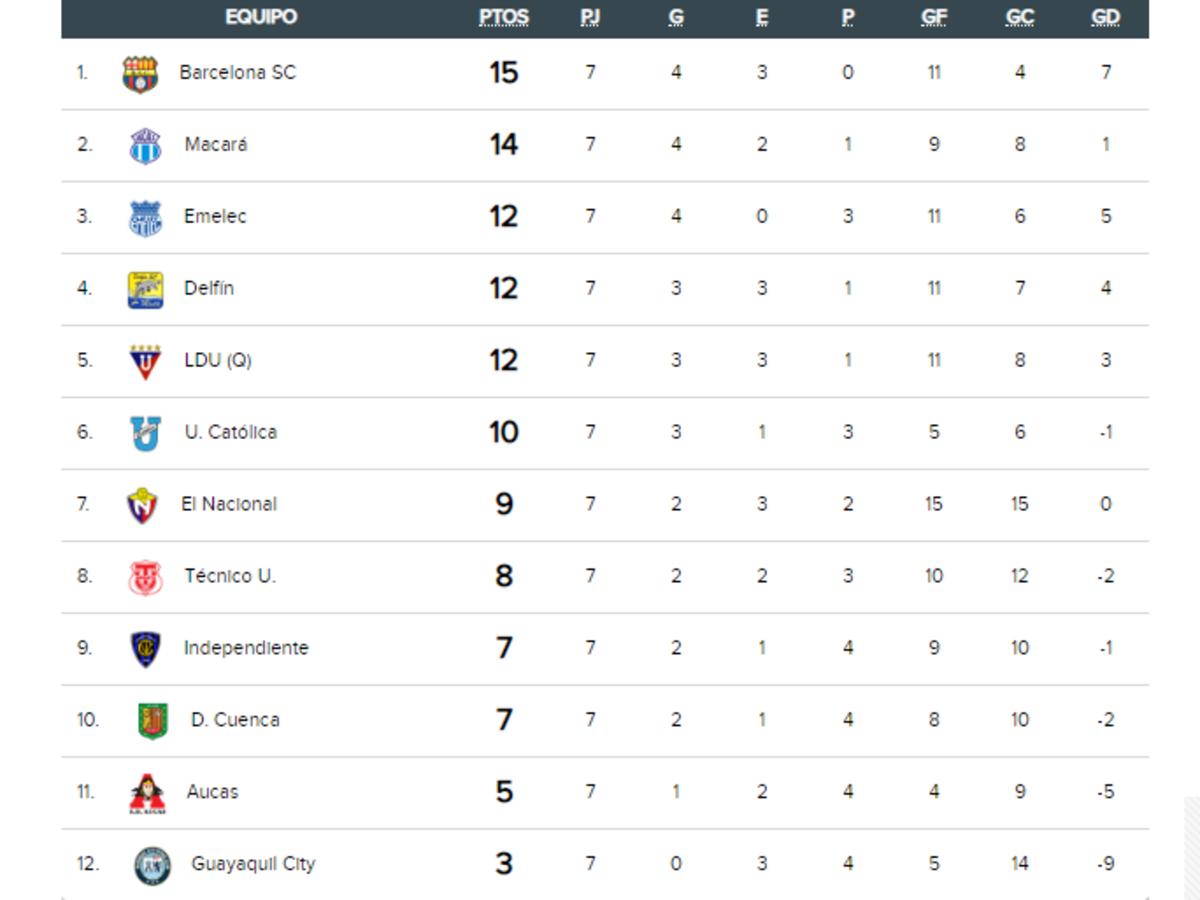Click the U. Católica crest
Image resolution: width=1200 pixels, height=900 pixels.
point(145,433)
